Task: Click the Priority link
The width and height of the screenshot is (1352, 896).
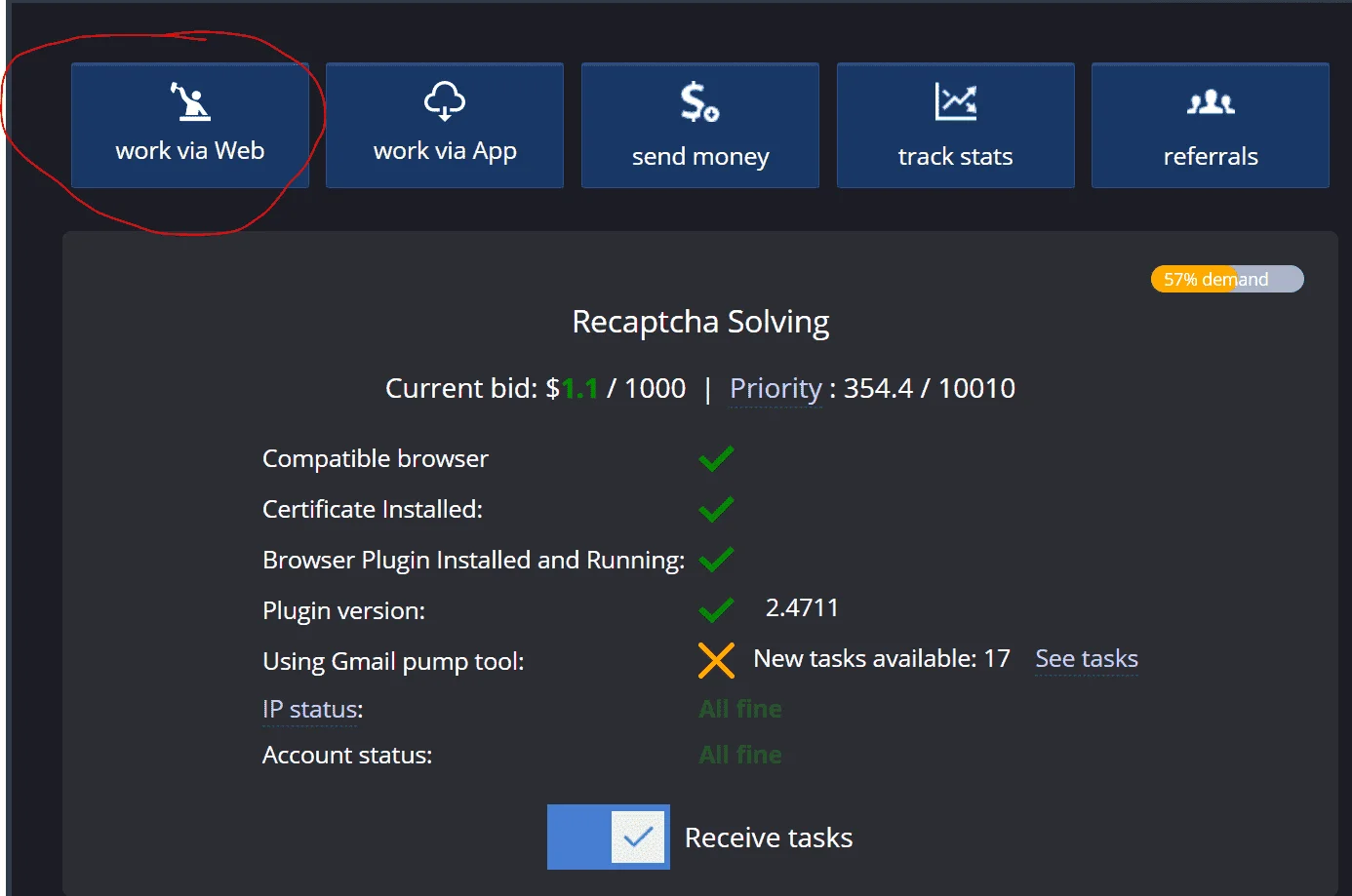Action: point(776,388)
